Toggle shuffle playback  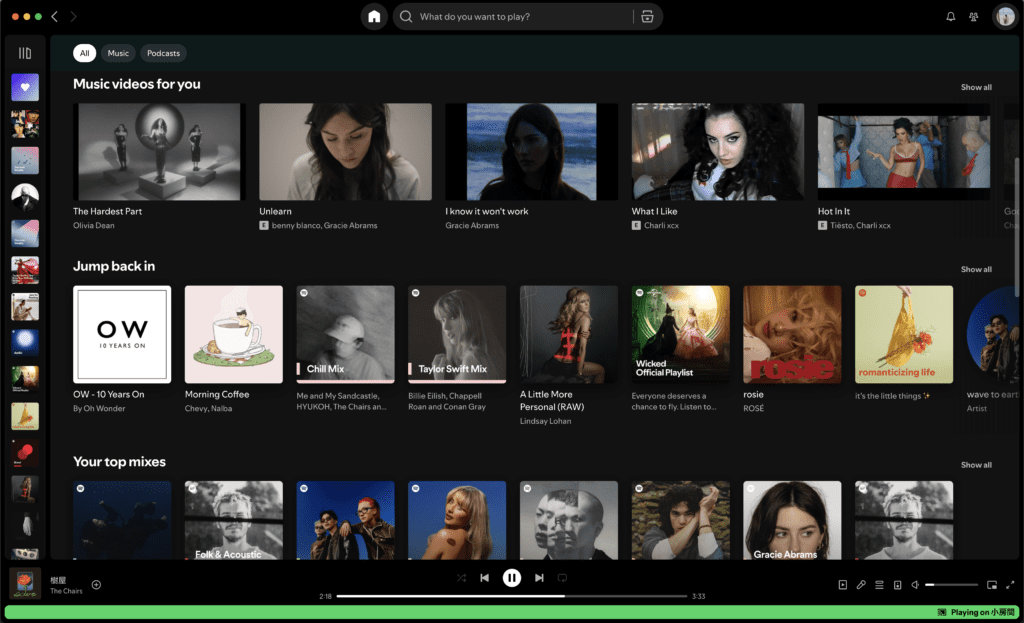[x=461, y=577]
